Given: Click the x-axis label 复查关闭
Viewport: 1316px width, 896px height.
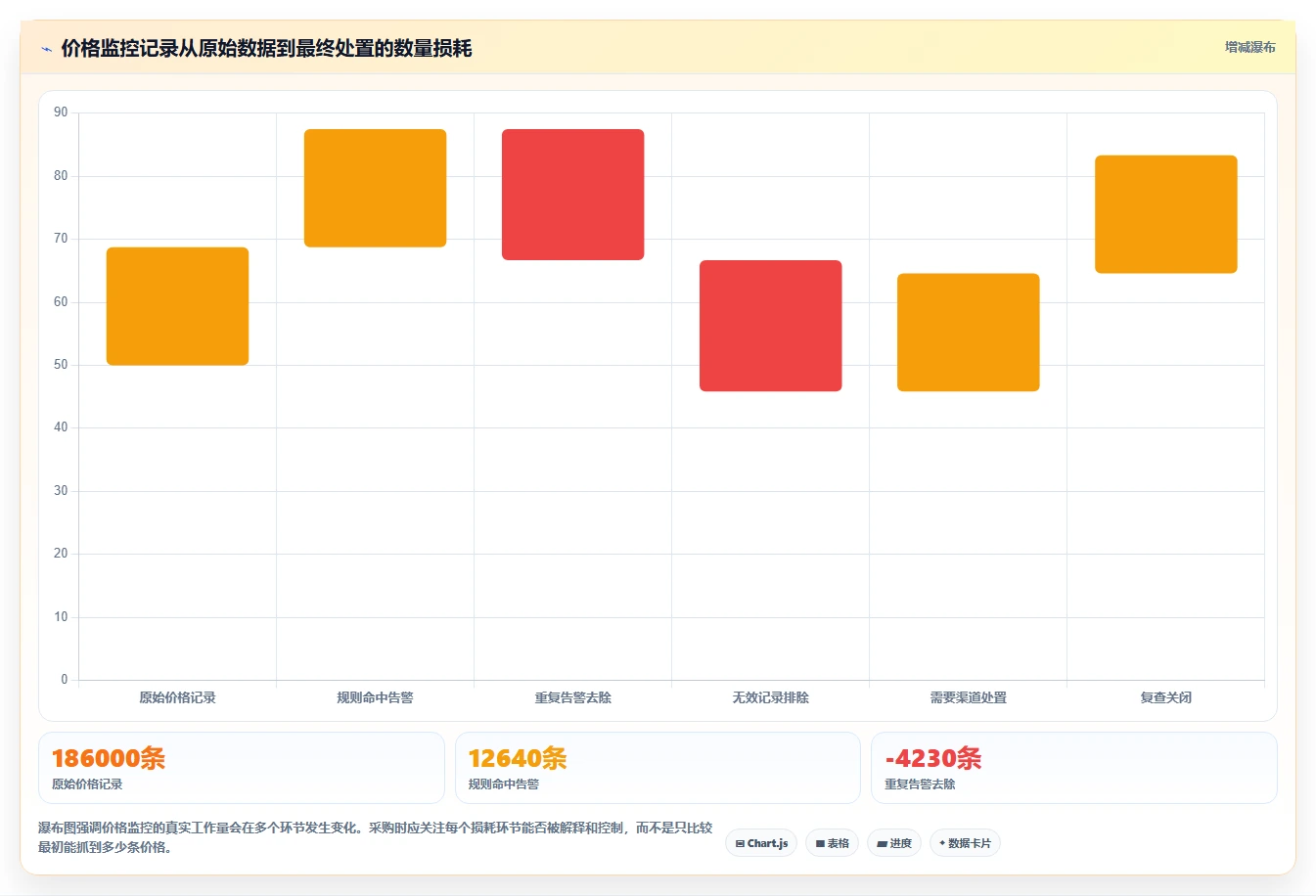Looking at the screenshot, I should coord(1165,697).
